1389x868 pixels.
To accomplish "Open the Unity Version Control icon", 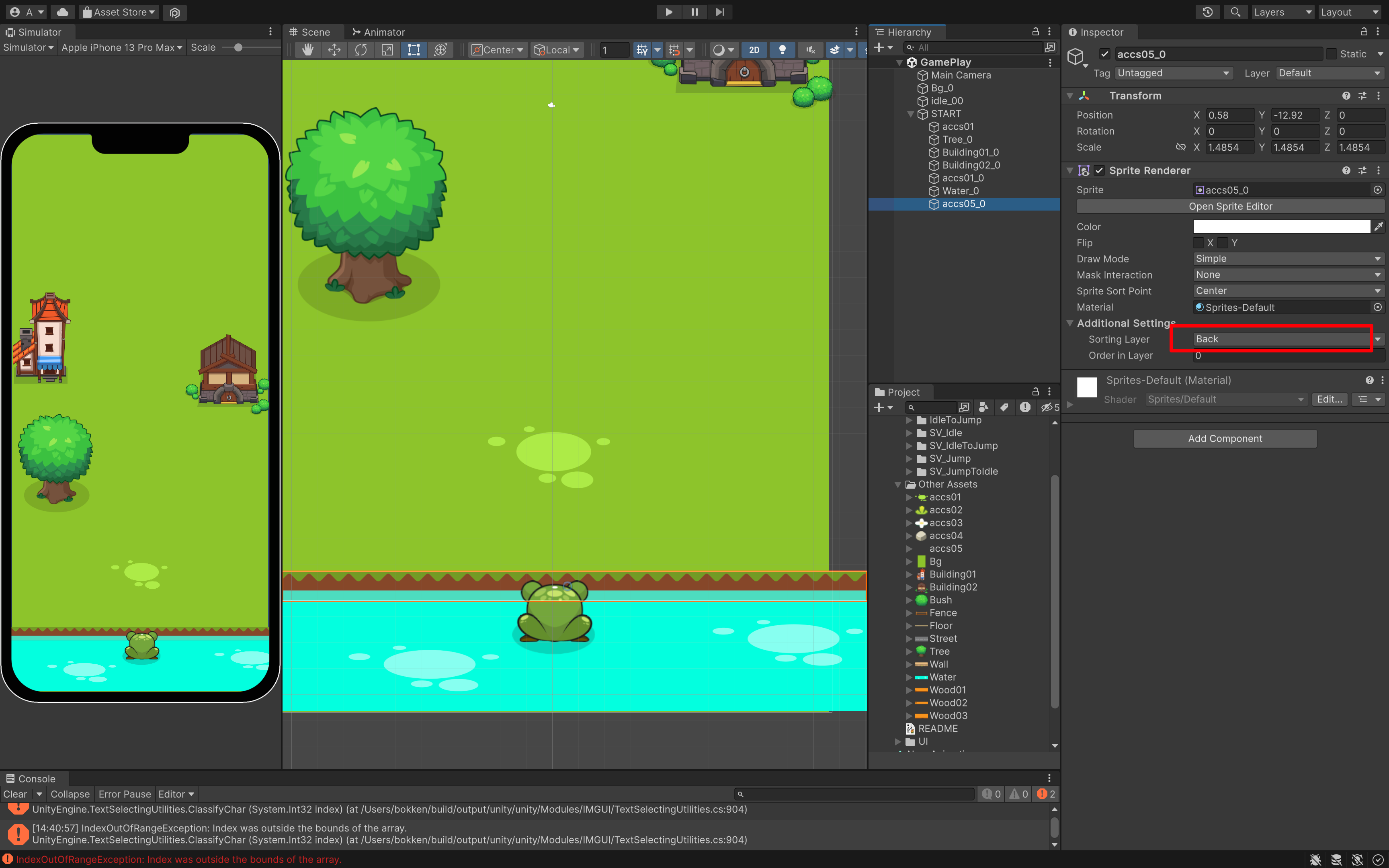I will click(x=175, y=12).
